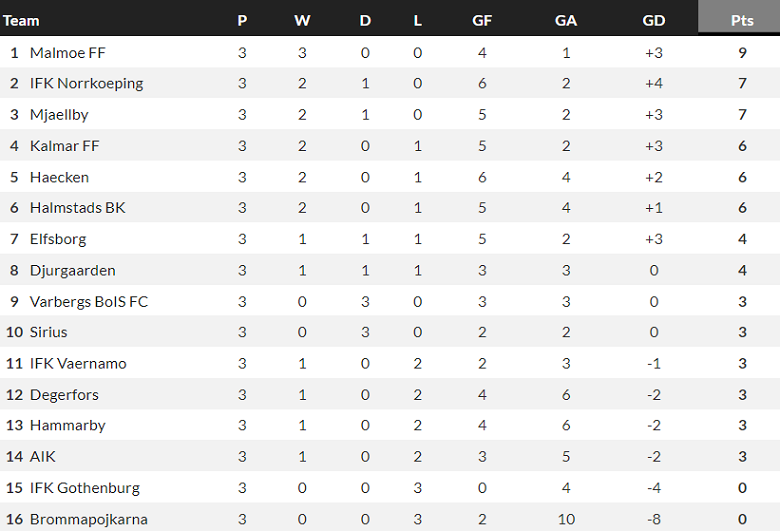The width and height of the screenshot is (780, 531).
Task: Click the GA column header
Action: [x=566, y=20]
